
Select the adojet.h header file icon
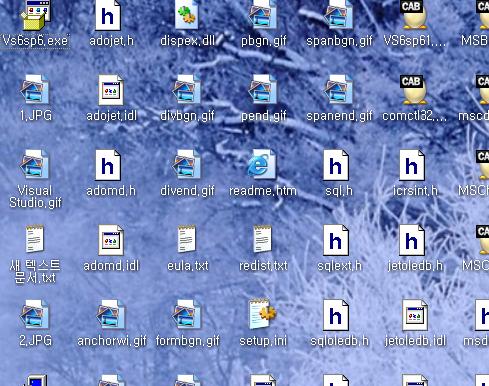(x=108, y=15)
